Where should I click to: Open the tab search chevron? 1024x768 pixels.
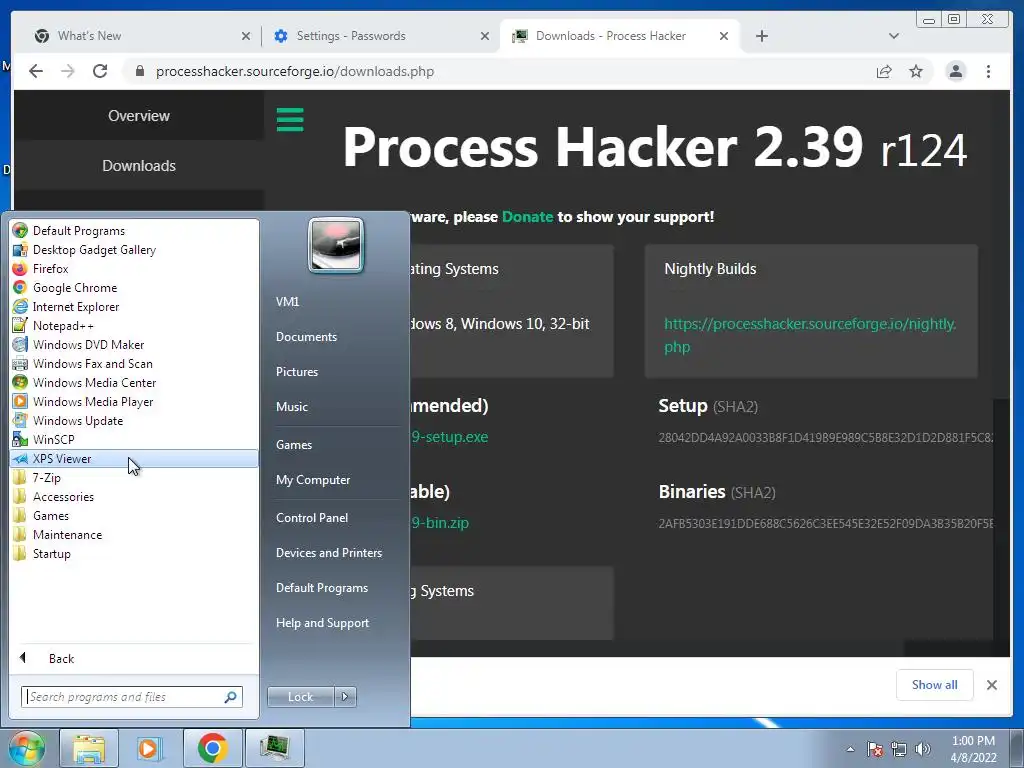pyautogui.click(x=894, y=36)
